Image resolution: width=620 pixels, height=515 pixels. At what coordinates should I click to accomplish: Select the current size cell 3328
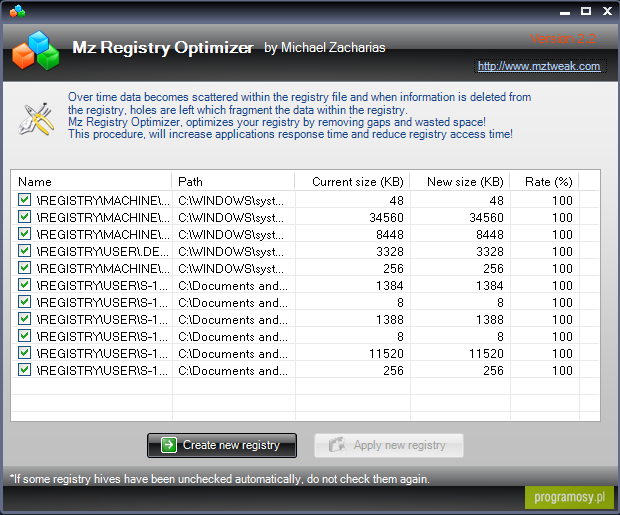[x=390, y=252]
